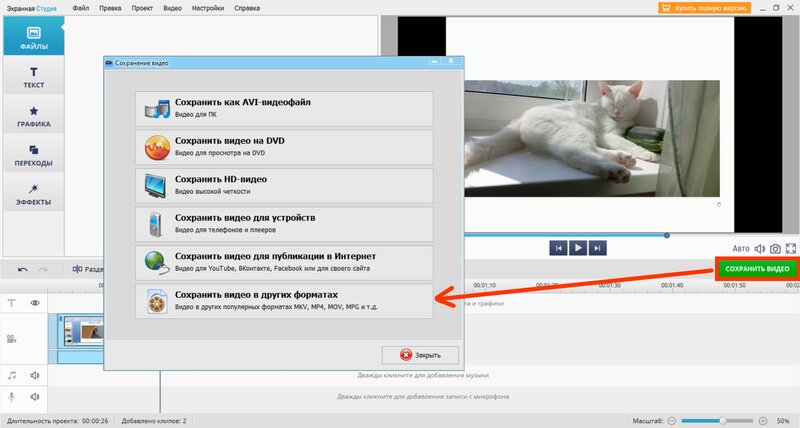Choose Сохранить HD-видео option
Viewport: 800px width, 428px height.
click(284, 186)
